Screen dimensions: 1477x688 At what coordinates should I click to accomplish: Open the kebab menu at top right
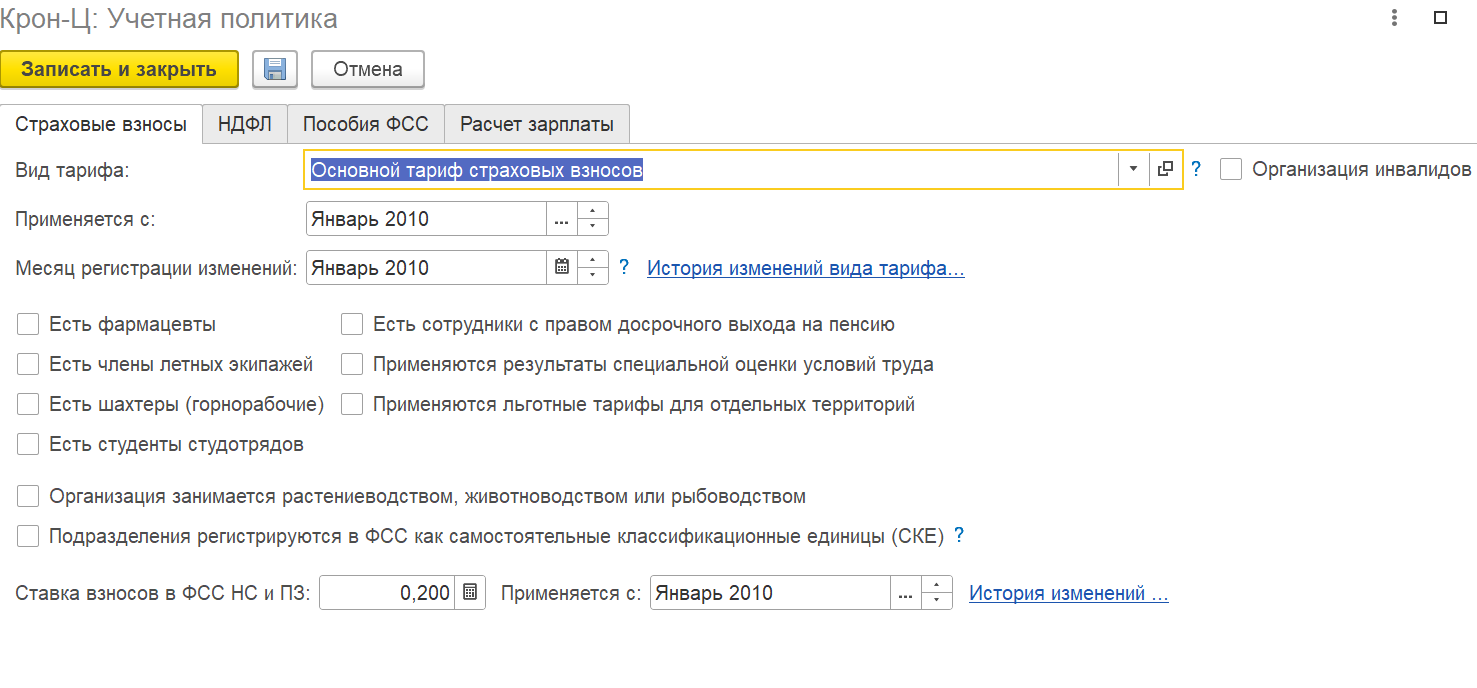point(1392,18)
